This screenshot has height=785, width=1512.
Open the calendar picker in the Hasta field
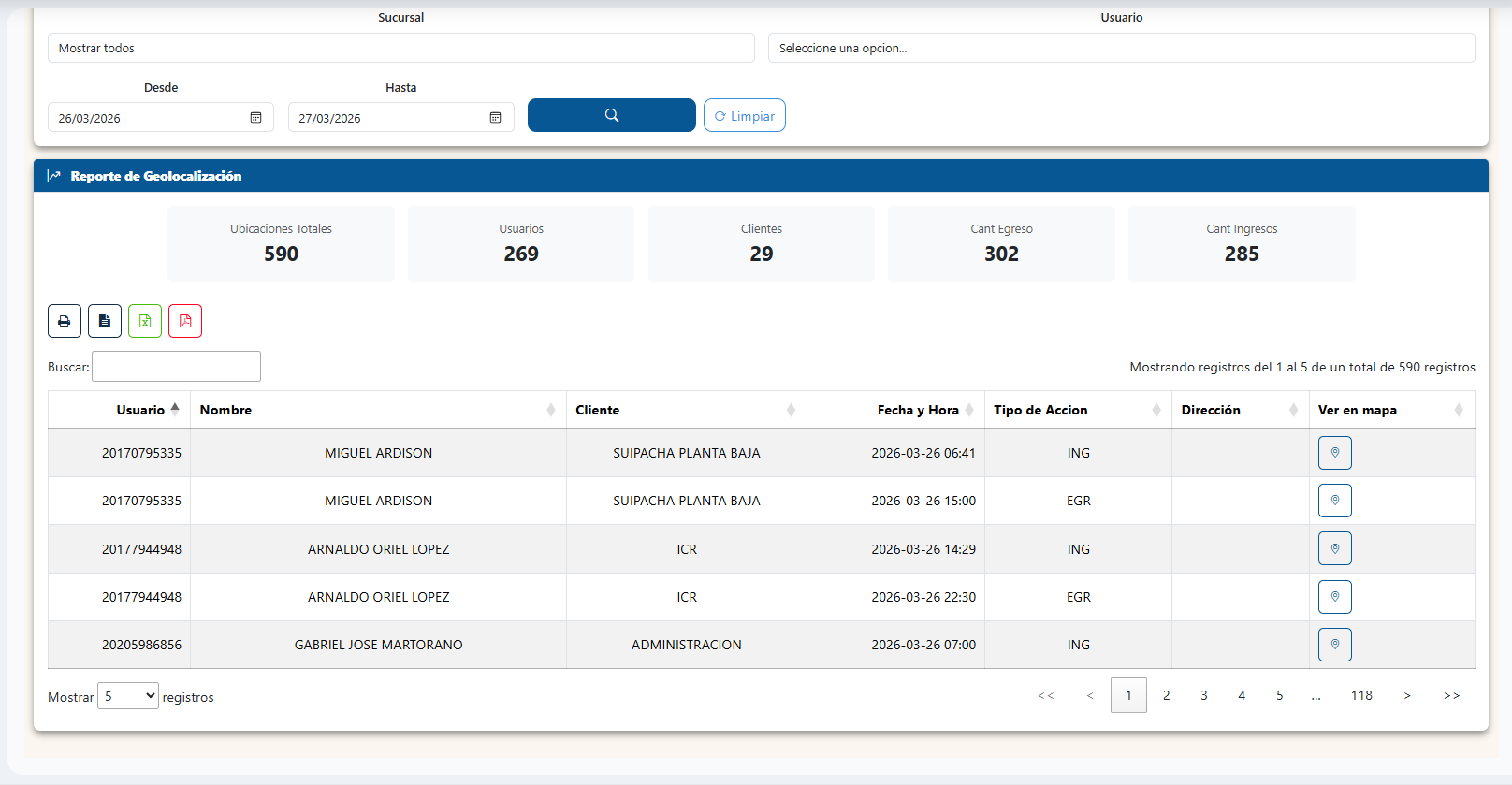(495, 118)
